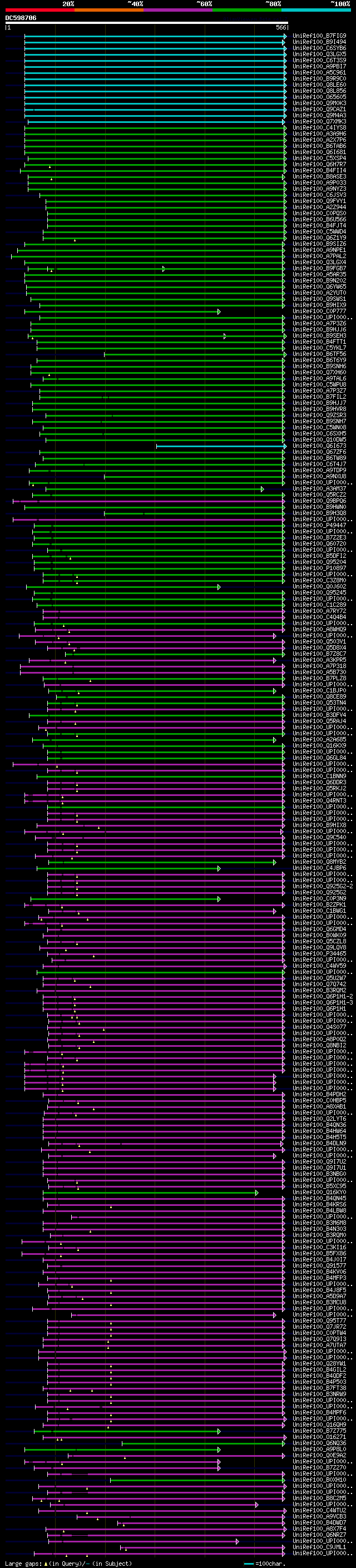Click the red 20% identity legend bar
Screen dimensions: 356x1568
click(40, 10)
